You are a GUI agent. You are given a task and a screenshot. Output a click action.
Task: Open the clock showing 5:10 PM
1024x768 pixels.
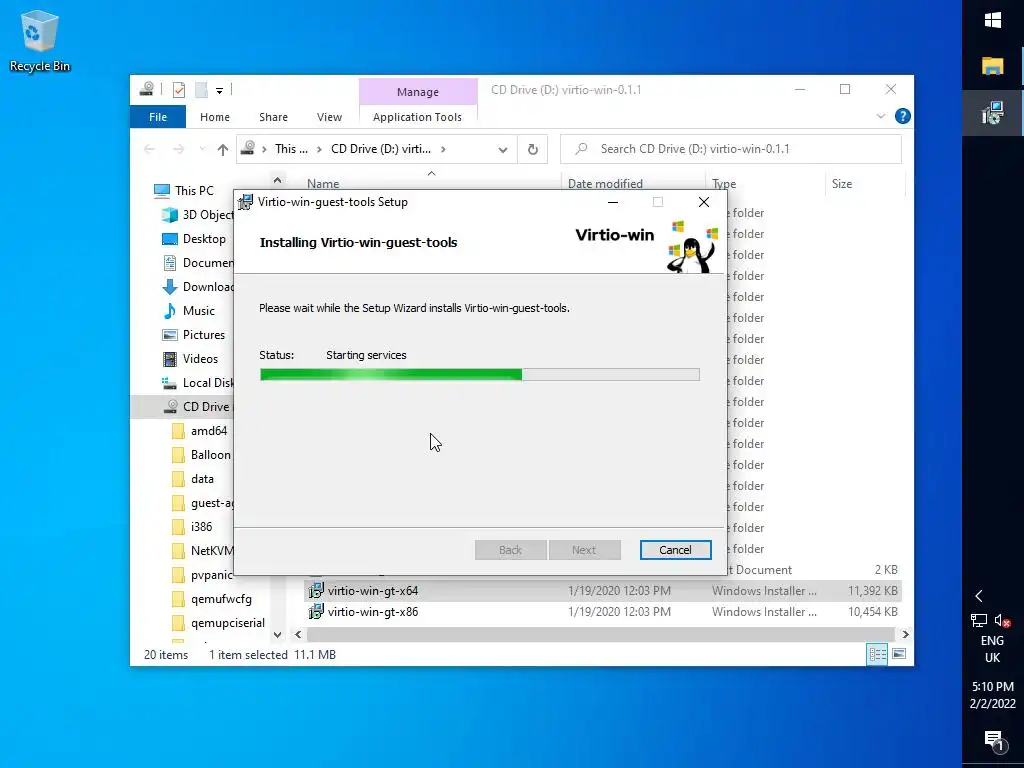coord(993,695)
